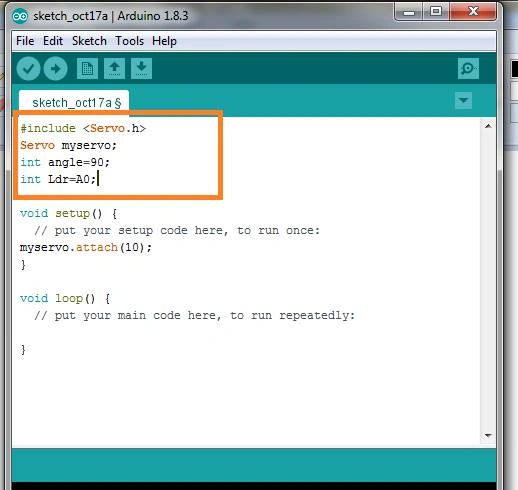Open the Sketch menu
Screen dimensions: 518x490
[89, 41]
